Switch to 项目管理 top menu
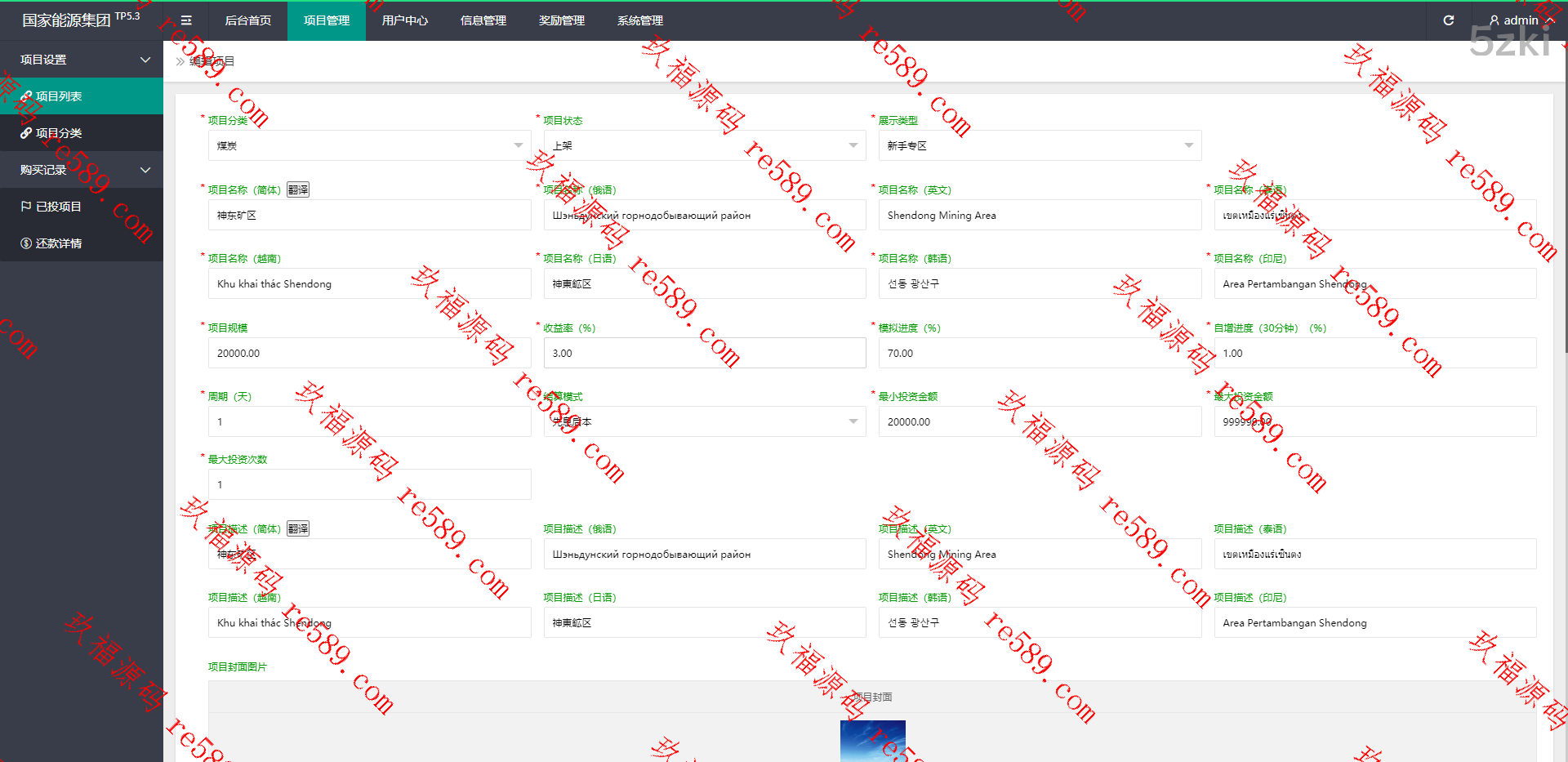The image size is (1568, 762). pyautogui.click(x=327, y=20)
